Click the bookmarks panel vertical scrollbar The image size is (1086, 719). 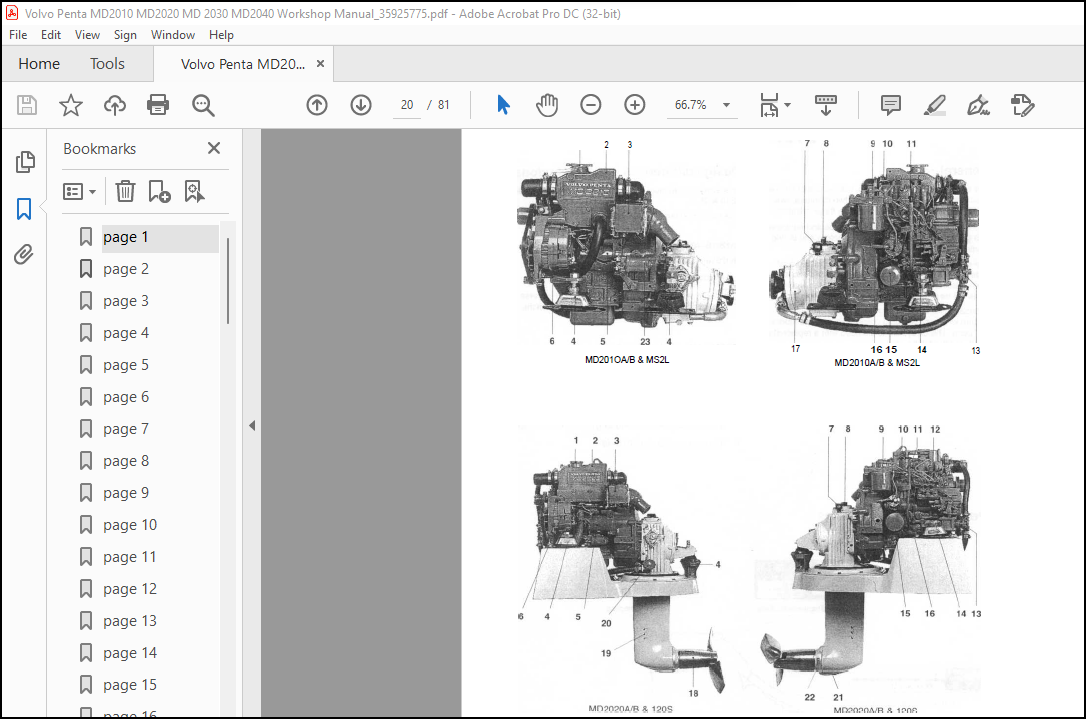(228, 281)
